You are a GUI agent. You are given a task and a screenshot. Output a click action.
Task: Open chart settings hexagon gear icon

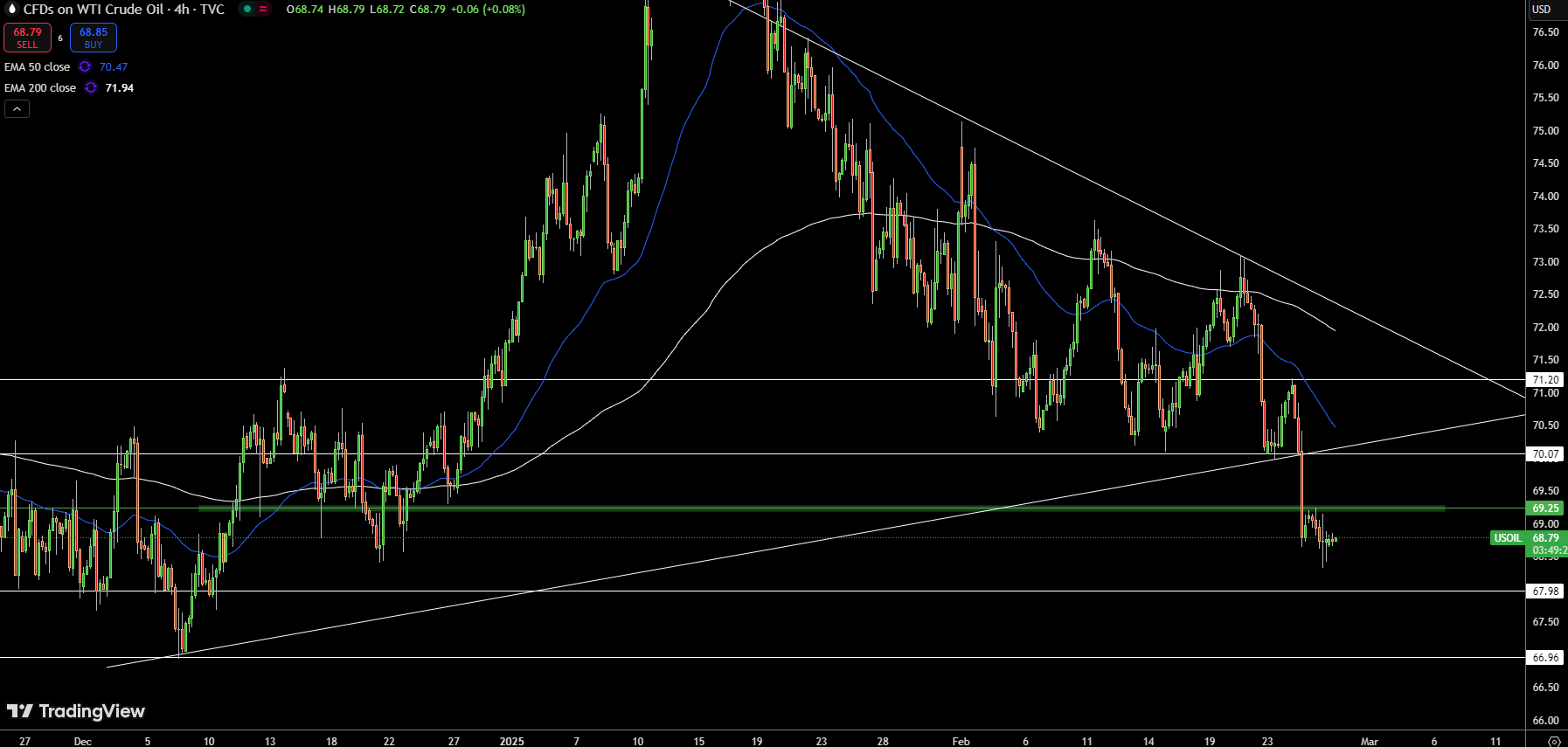pyautogui.click(x=1554, y=741)
